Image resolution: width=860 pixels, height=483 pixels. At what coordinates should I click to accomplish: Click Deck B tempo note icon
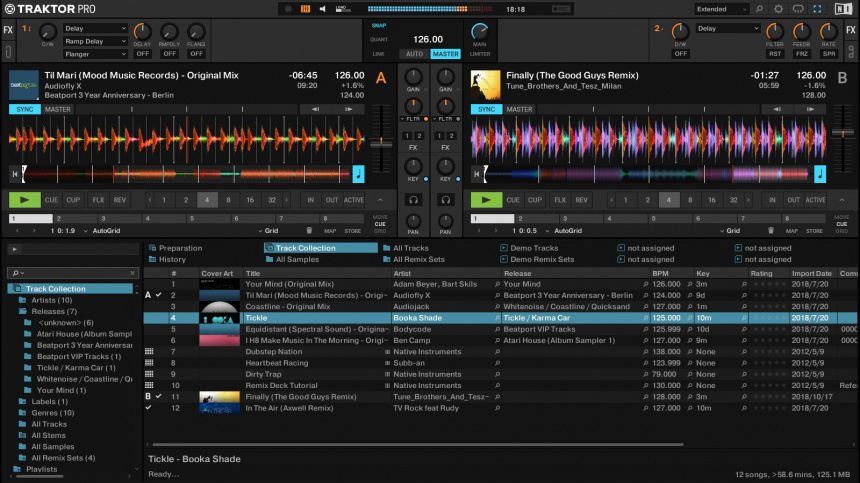click(820, 174)
